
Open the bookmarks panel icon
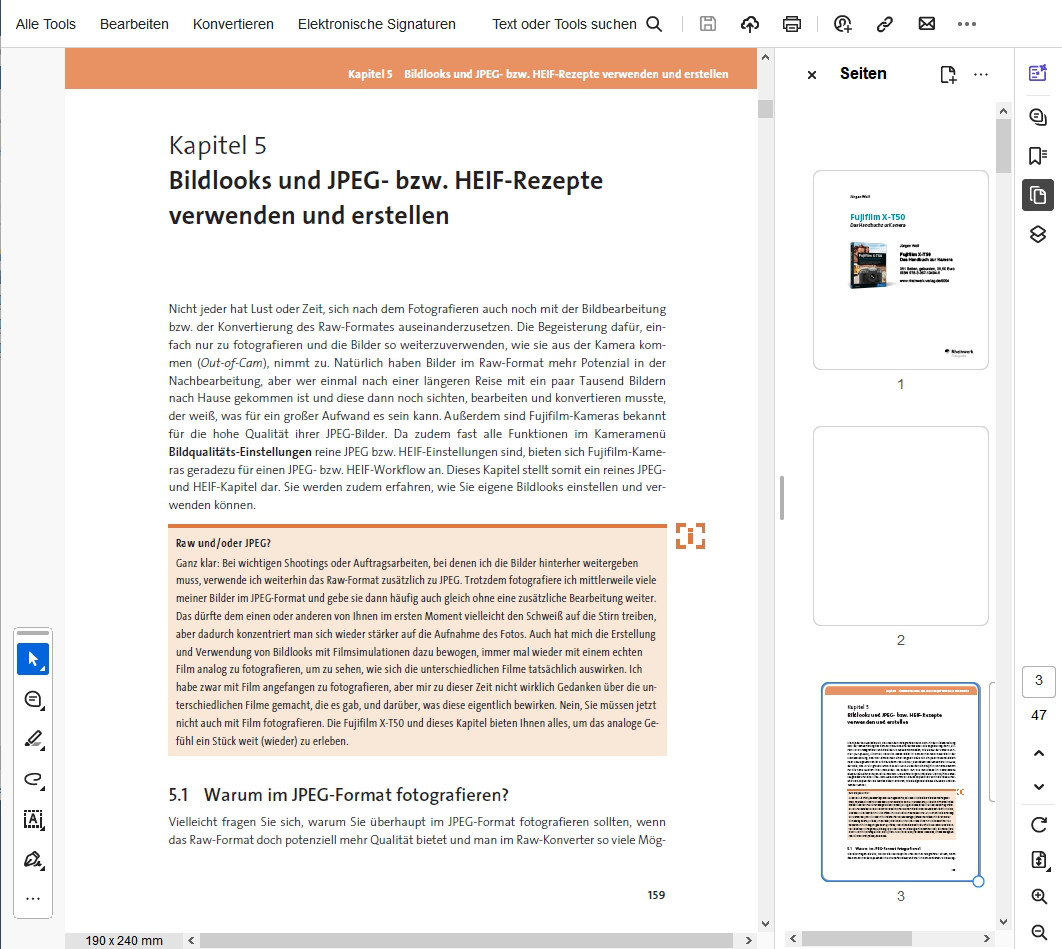(1037, 156)
